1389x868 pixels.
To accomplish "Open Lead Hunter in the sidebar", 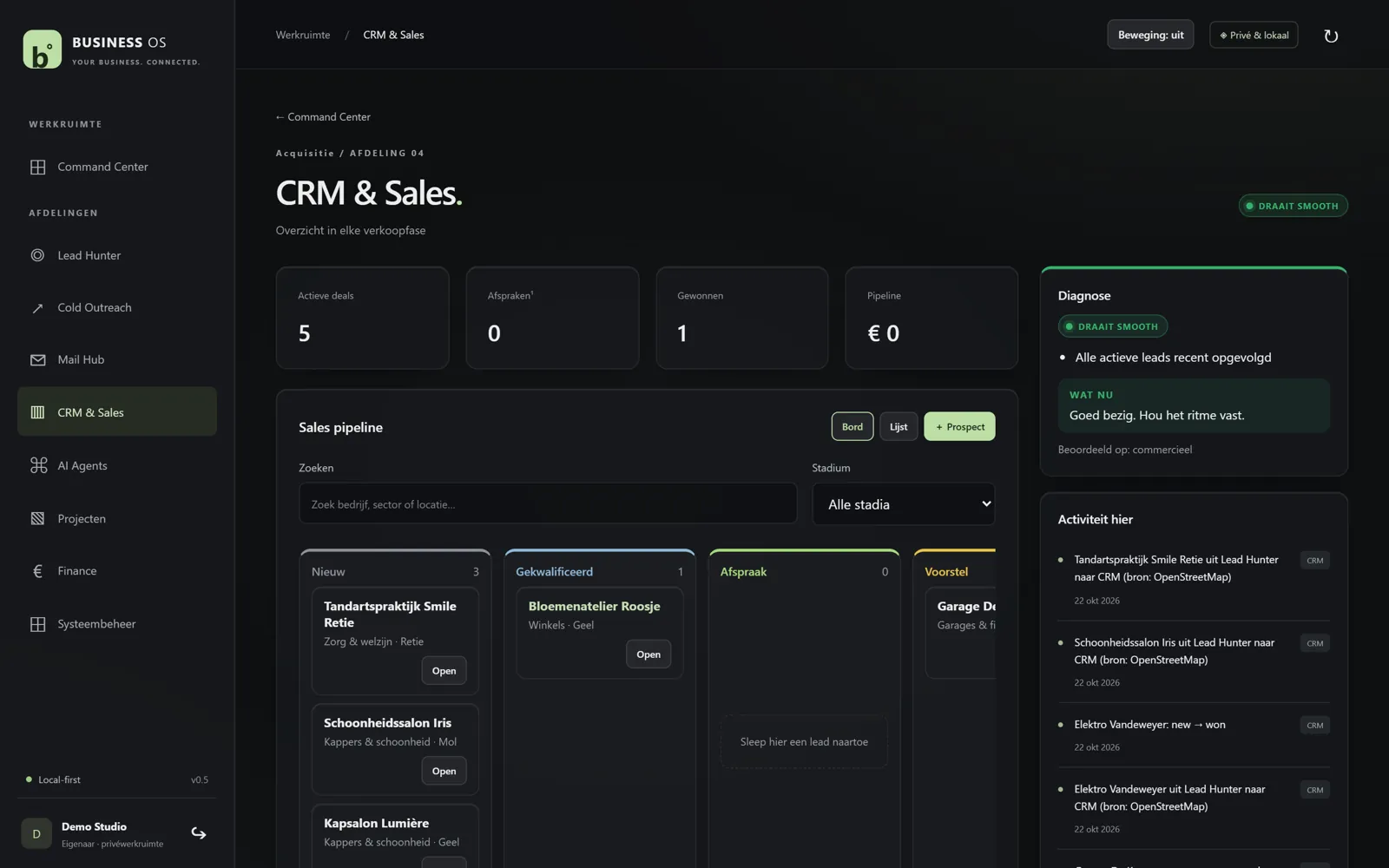I will coord(117,255).
